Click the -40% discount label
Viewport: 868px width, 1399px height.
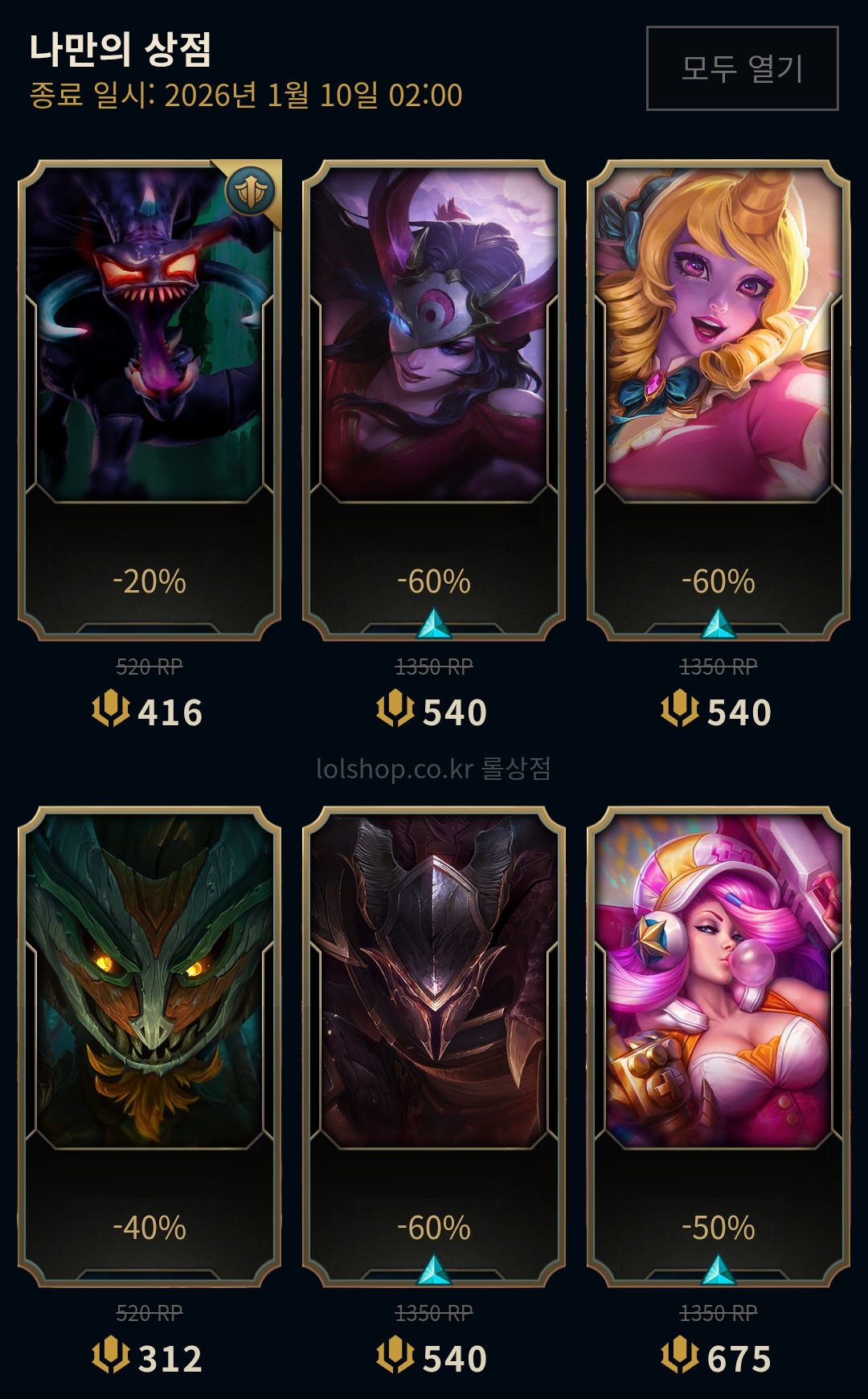point(149,1228)
